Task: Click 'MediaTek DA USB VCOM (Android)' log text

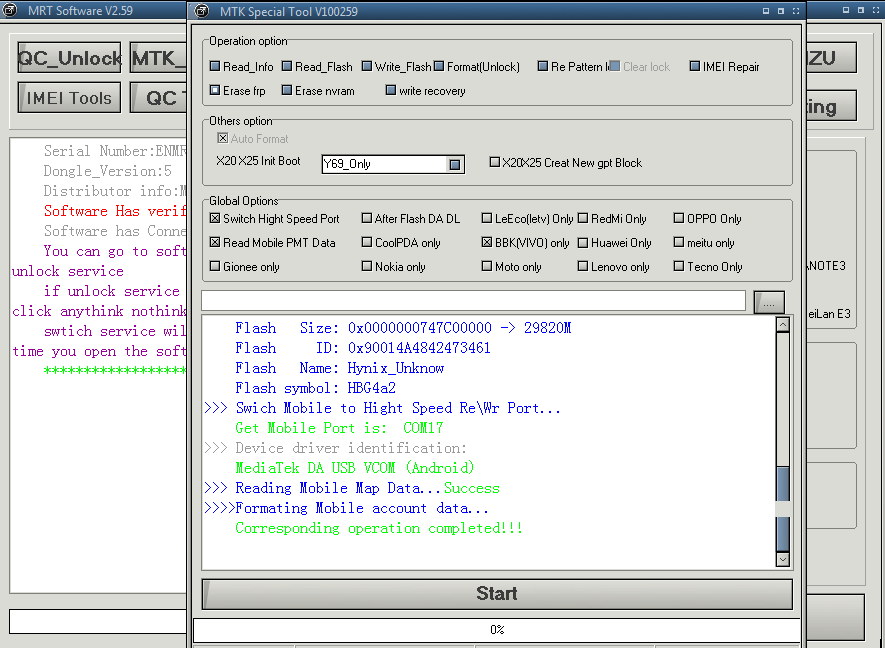Action: point(354,468)
